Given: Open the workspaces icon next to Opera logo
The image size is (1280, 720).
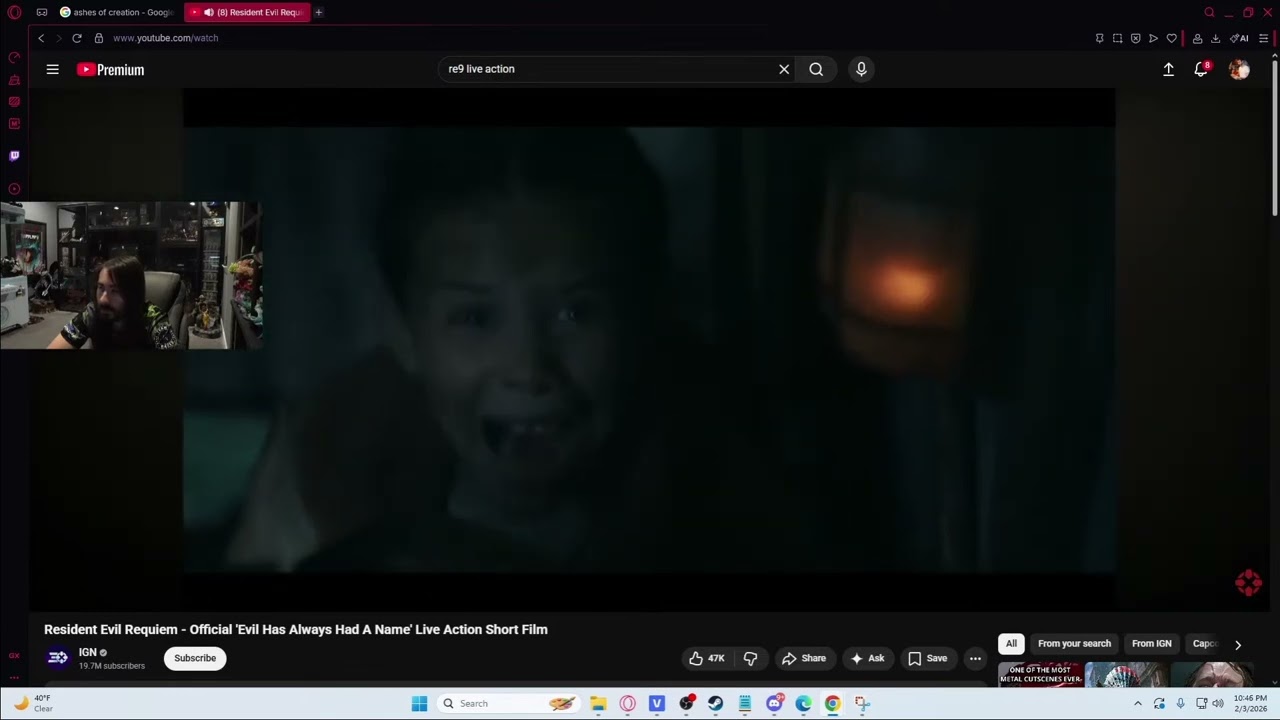Looking at the screenshot, I should point(42,12).
